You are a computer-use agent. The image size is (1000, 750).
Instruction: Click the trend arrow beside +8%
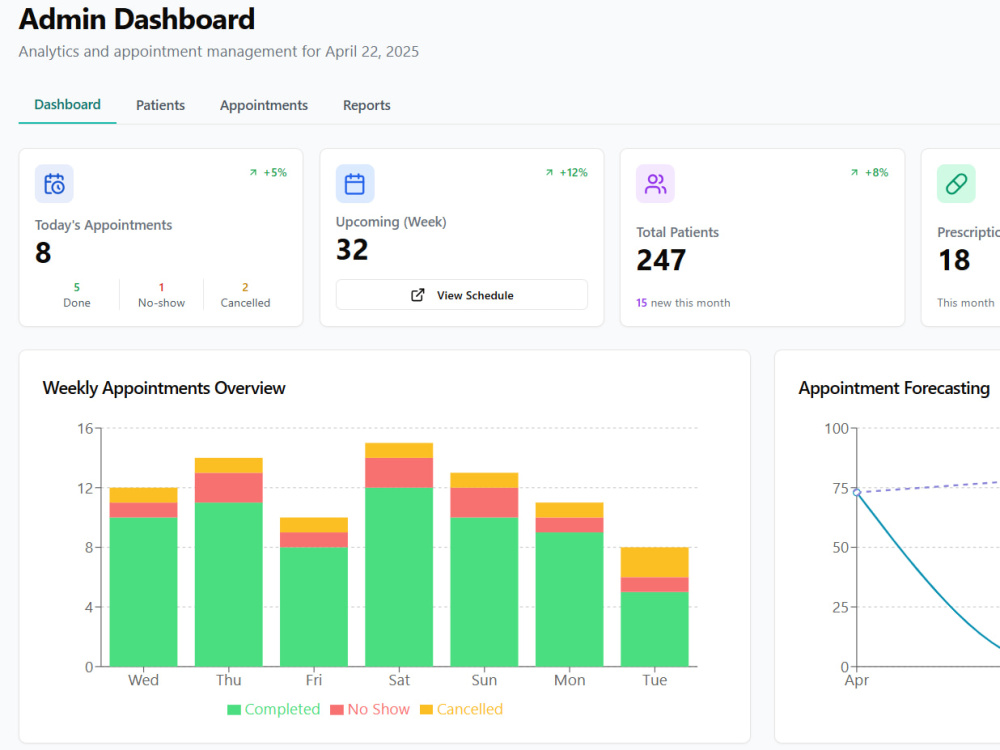(854, 173)
